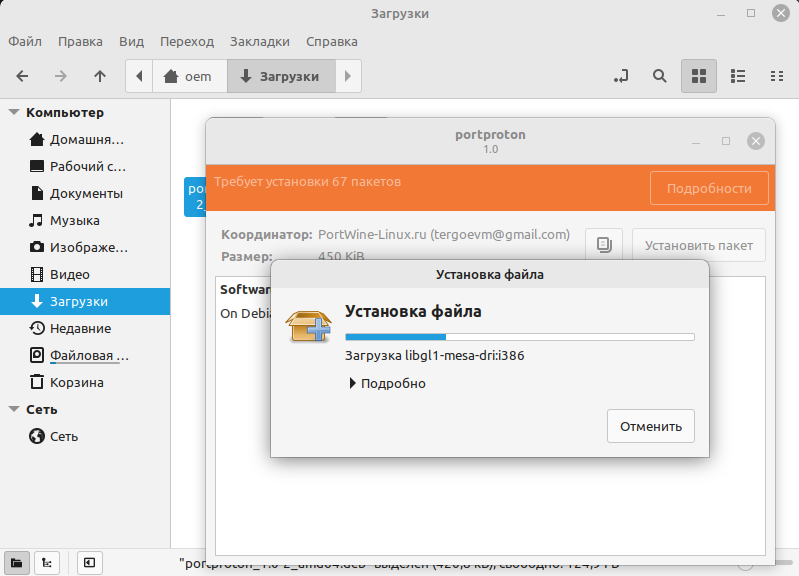Select Загрузки in sidebar
The height and width of the screenshot is (576, 799).
click(85, 301)
